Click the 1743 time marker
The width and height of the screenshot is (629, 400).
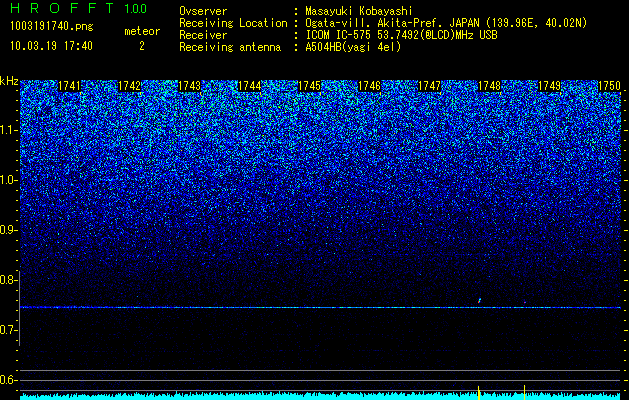click(189, 86)
